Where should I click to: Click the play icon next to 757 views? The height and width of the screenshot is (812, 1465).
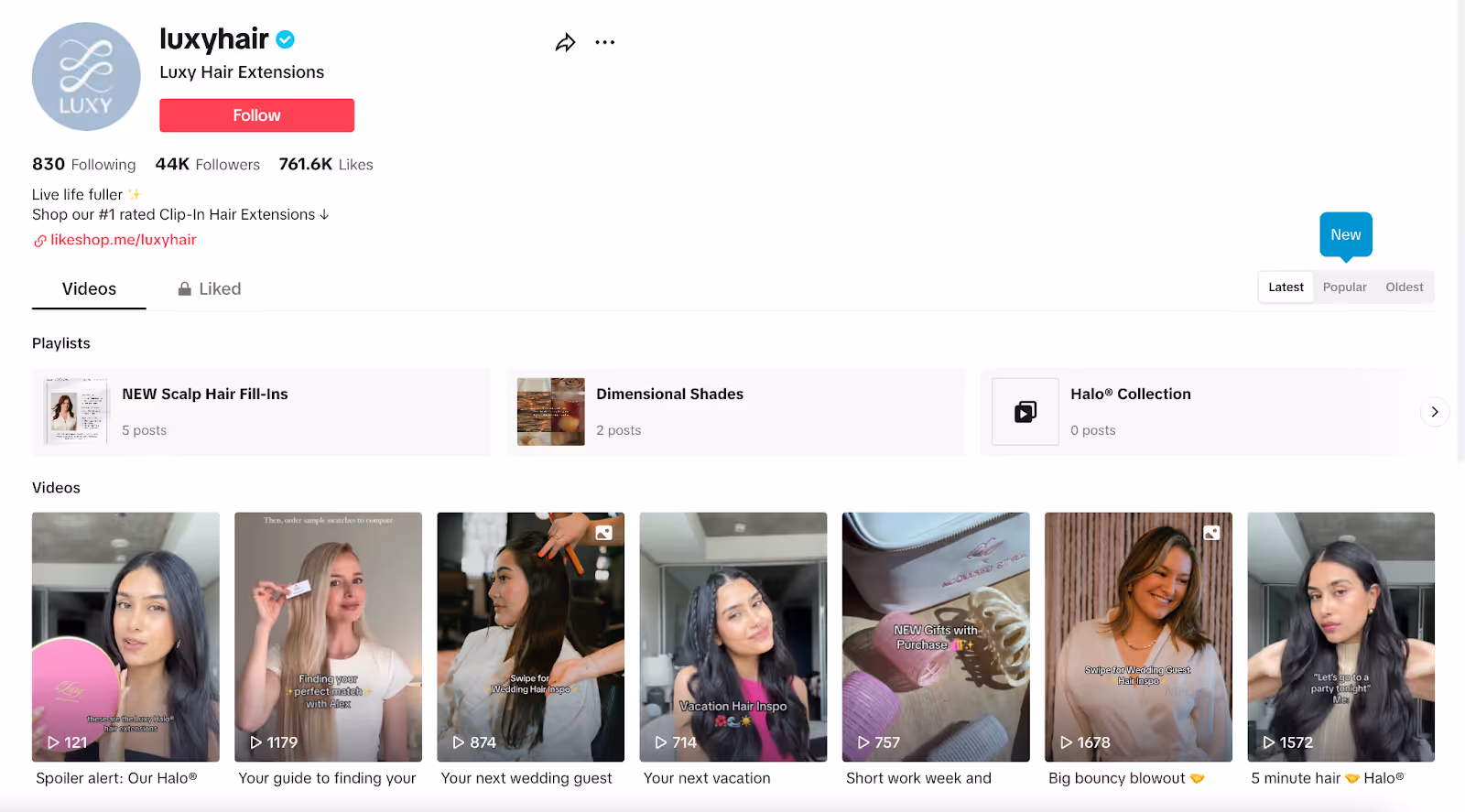(x=863, y=742)
